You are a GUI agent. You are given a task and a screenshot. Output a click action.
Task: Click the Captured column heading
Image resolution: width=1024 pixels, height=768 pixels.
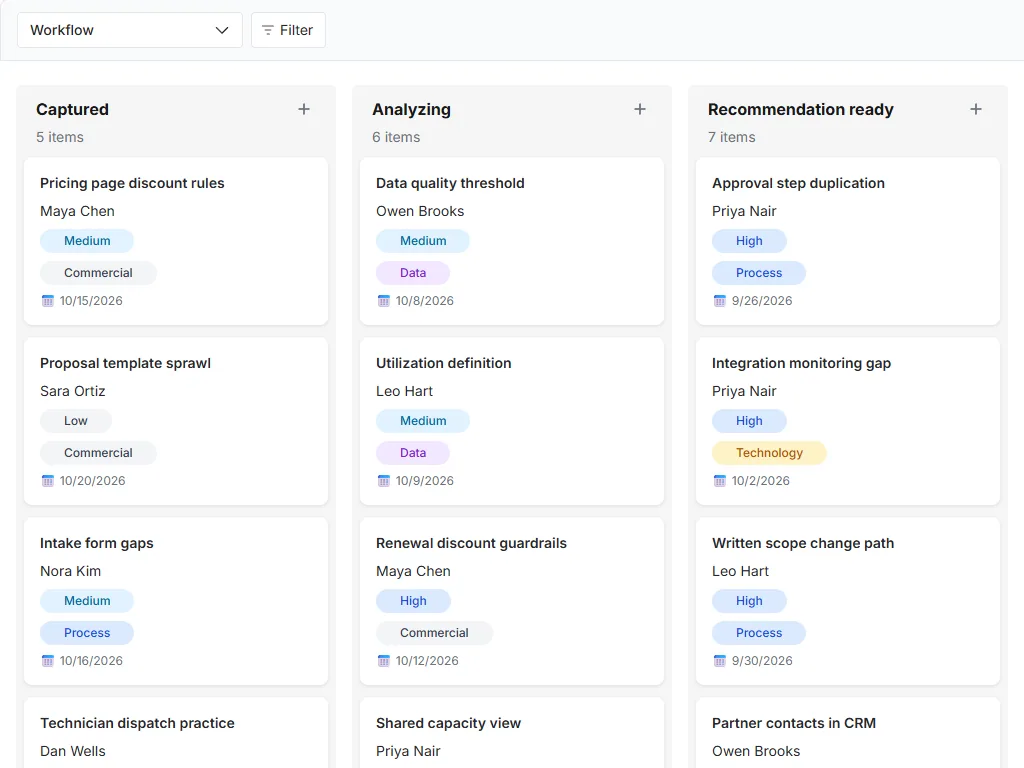(x=72, y=110)
